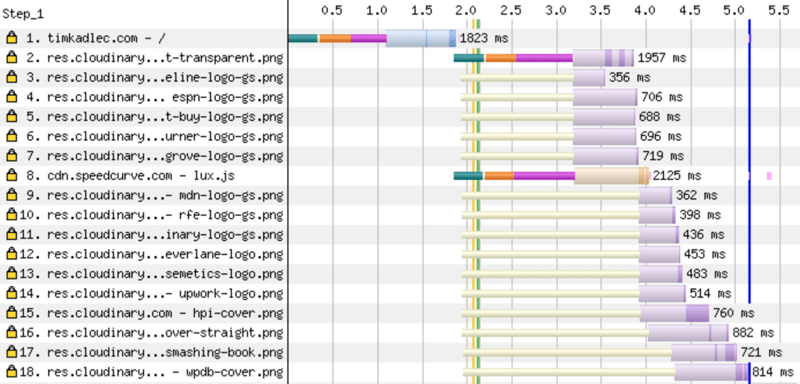800x384 pixels.
Task: Click the 5.5 second axis label
Action: tap(779, 10)
